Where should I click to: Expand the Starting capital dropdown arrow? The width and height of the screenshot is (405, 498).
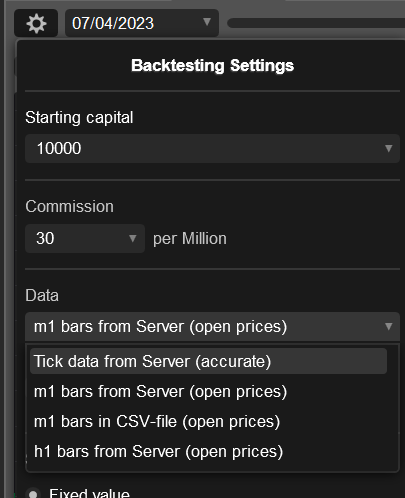[388, 148]
